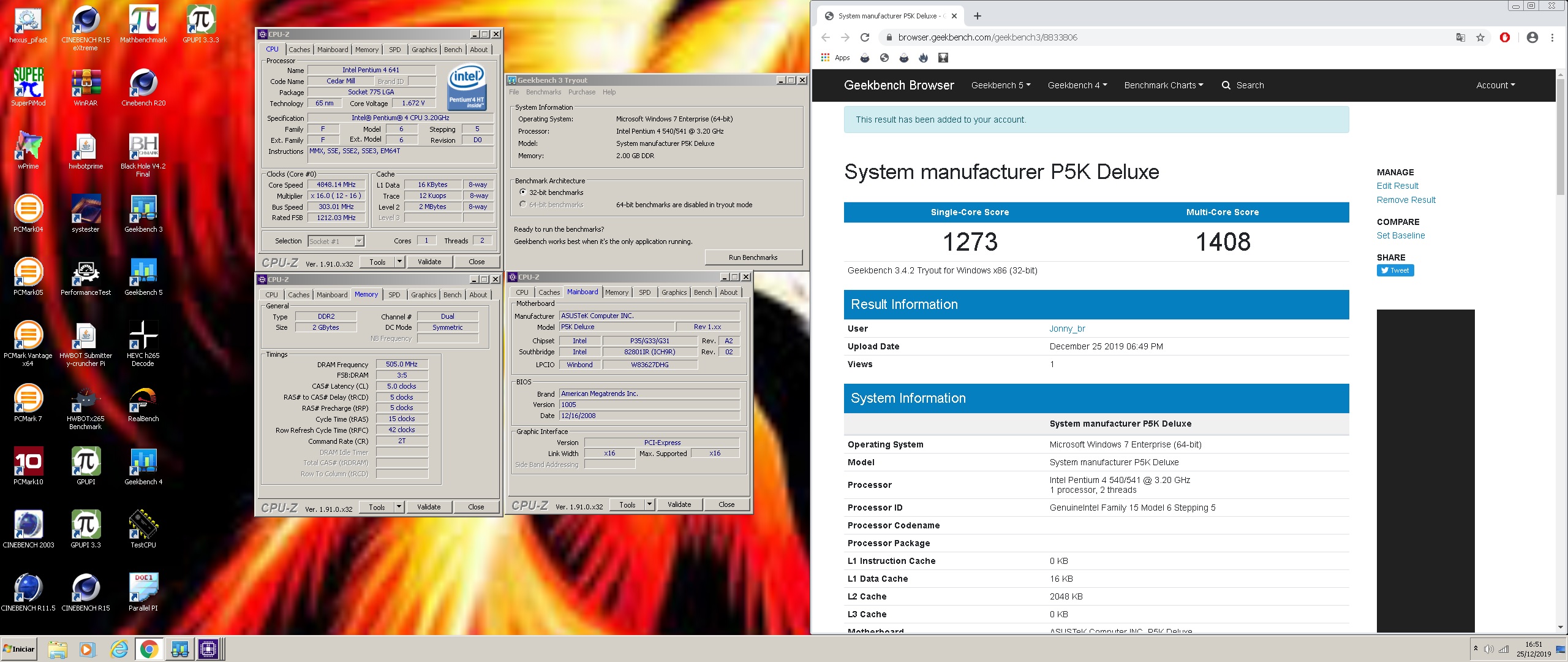Screen dimensions: 1568x662
Task: Expand the Benchmark Charts dropdown
Action: [1164, 85]
